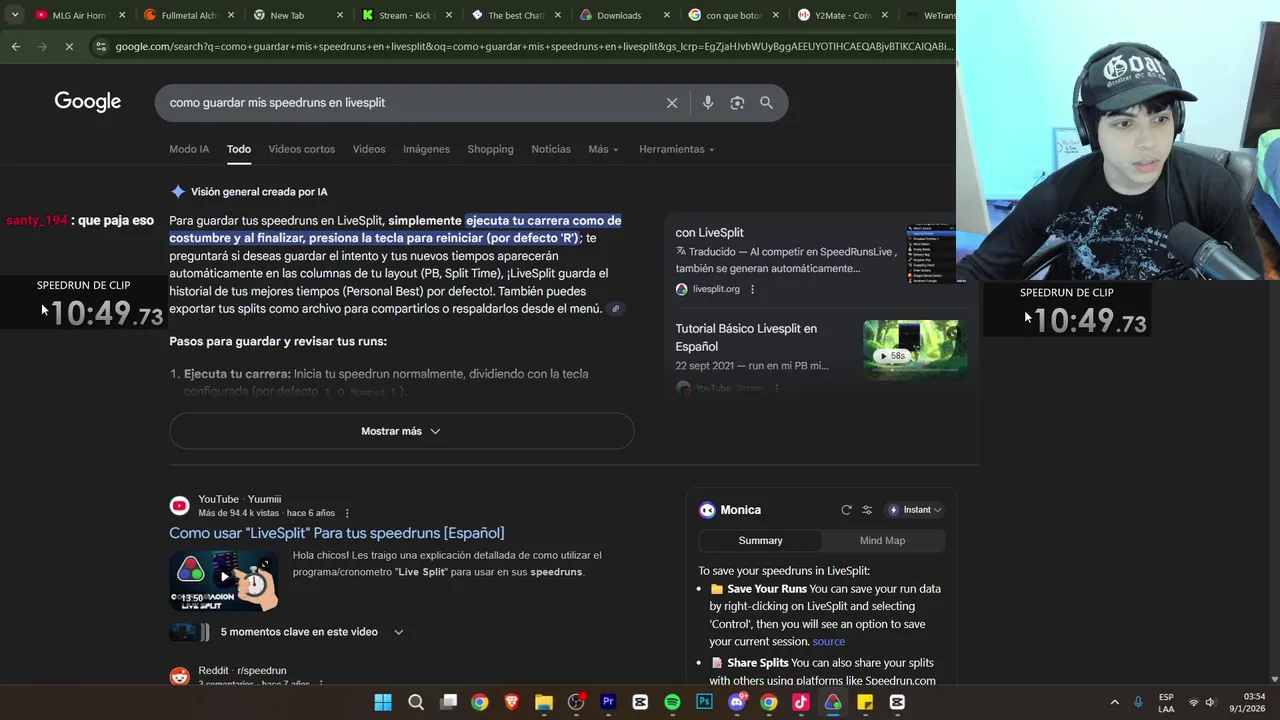Click the Chrome address bar URL
The height and width of the screenshot is (720, 1280).
point(533,46)
